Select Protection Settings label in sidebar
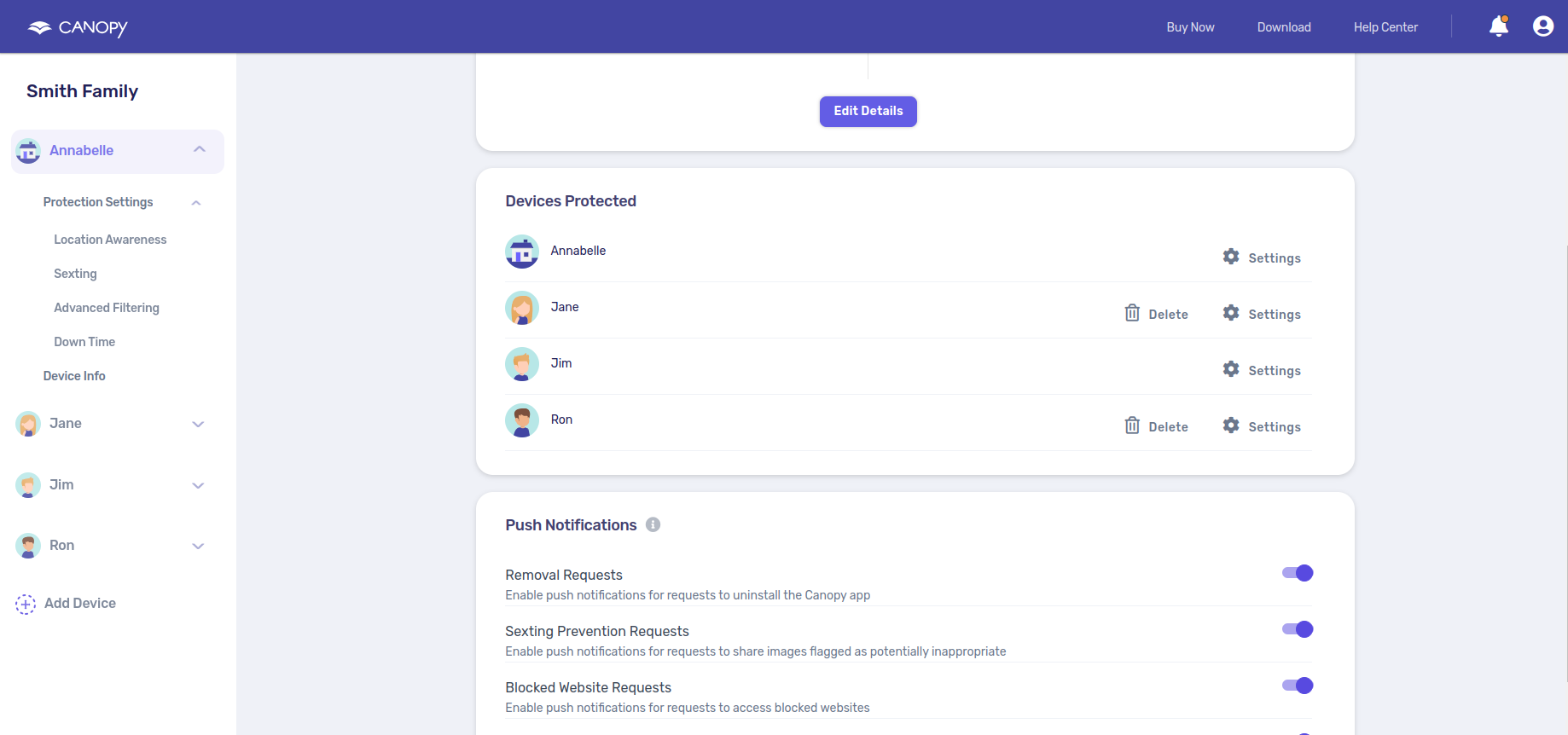Screen dimensions: 1568x735 (98, 202)
